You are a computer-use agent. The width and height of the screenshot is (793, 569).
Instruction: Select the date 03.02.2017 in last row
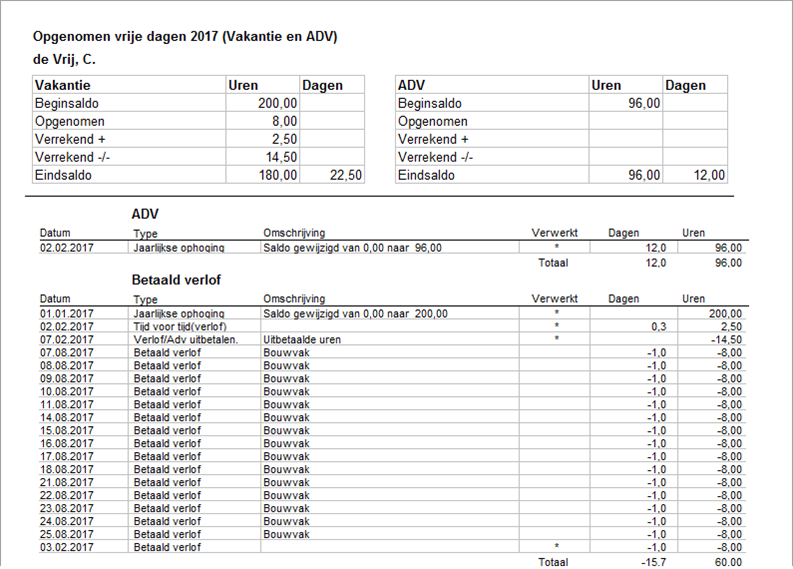click(67, 547)
